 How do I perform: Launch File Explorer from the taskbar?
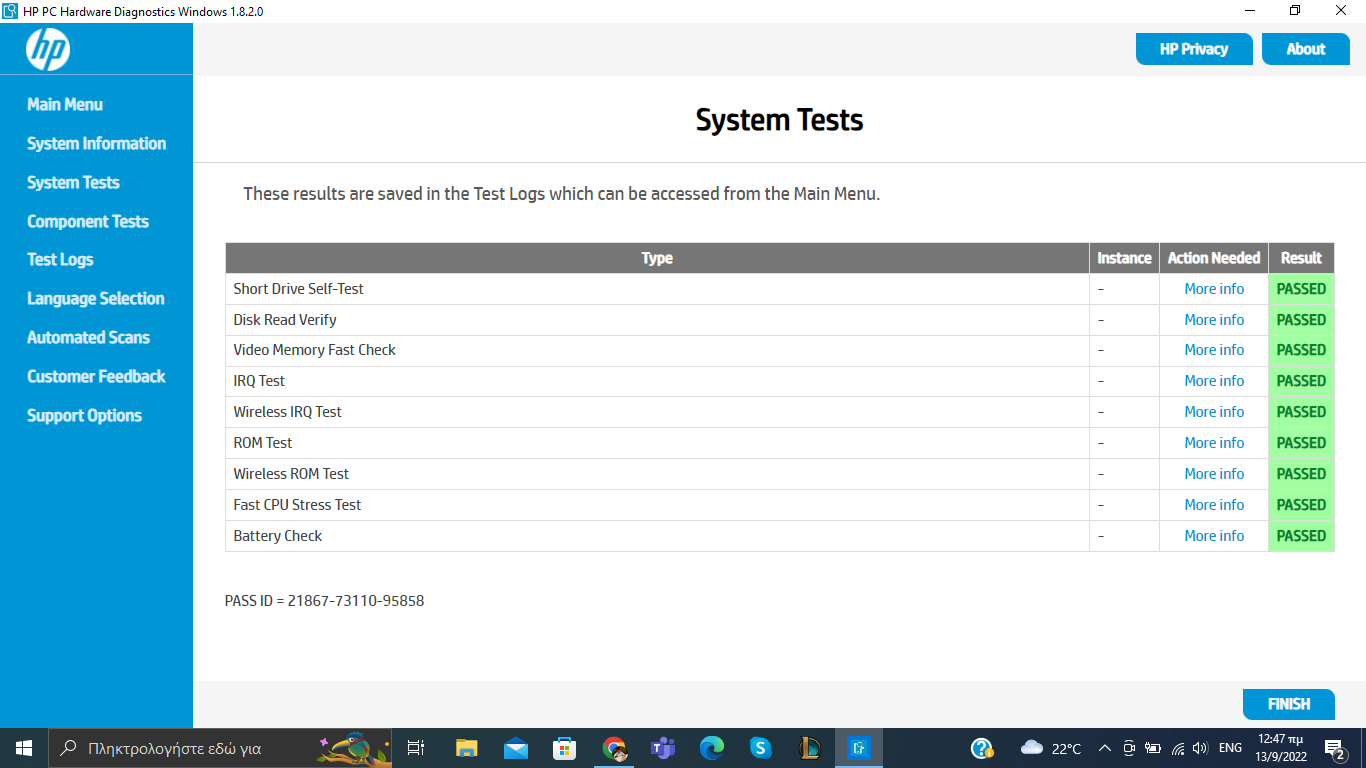click(467, 748)
